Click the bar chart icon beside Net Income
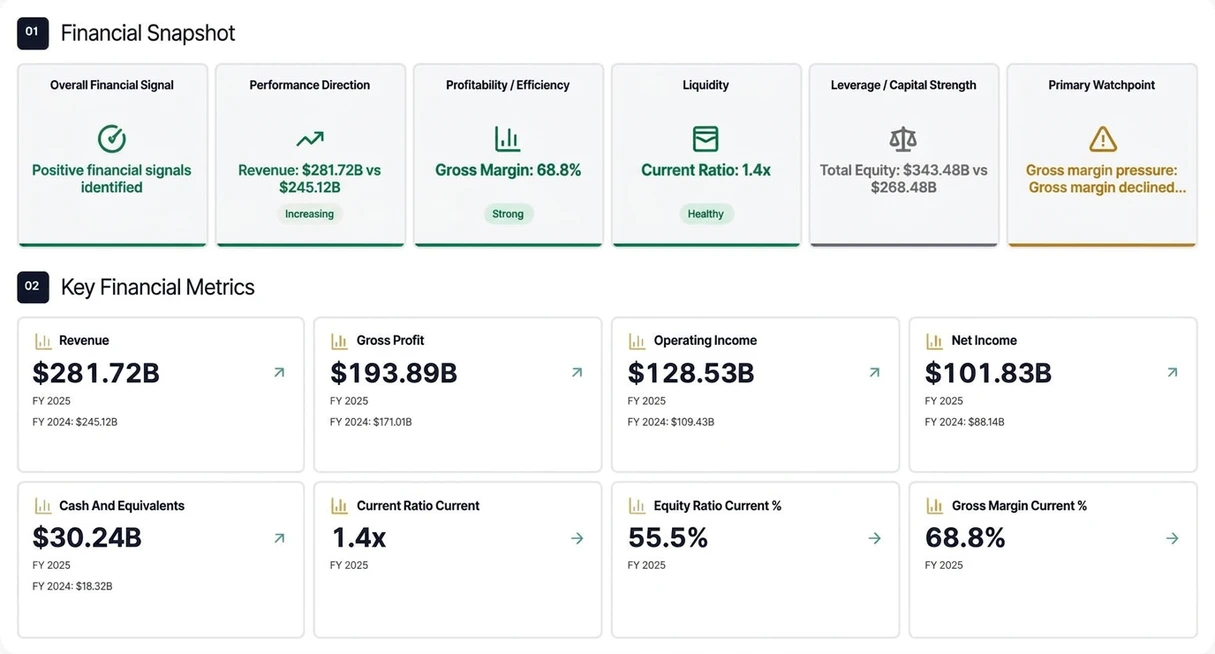Screen dimensions: 1215x654 (x=934, y=341)
